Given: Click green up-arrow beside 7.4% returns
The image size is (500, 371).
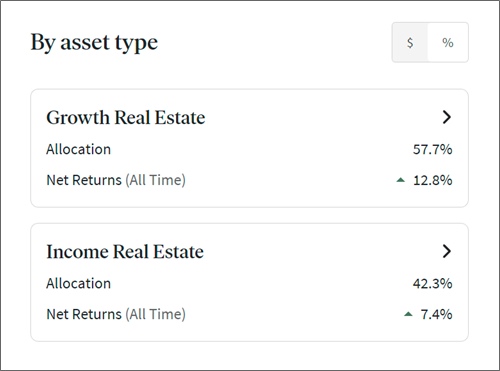Looking at the screenshot, I should pos(408,314).
